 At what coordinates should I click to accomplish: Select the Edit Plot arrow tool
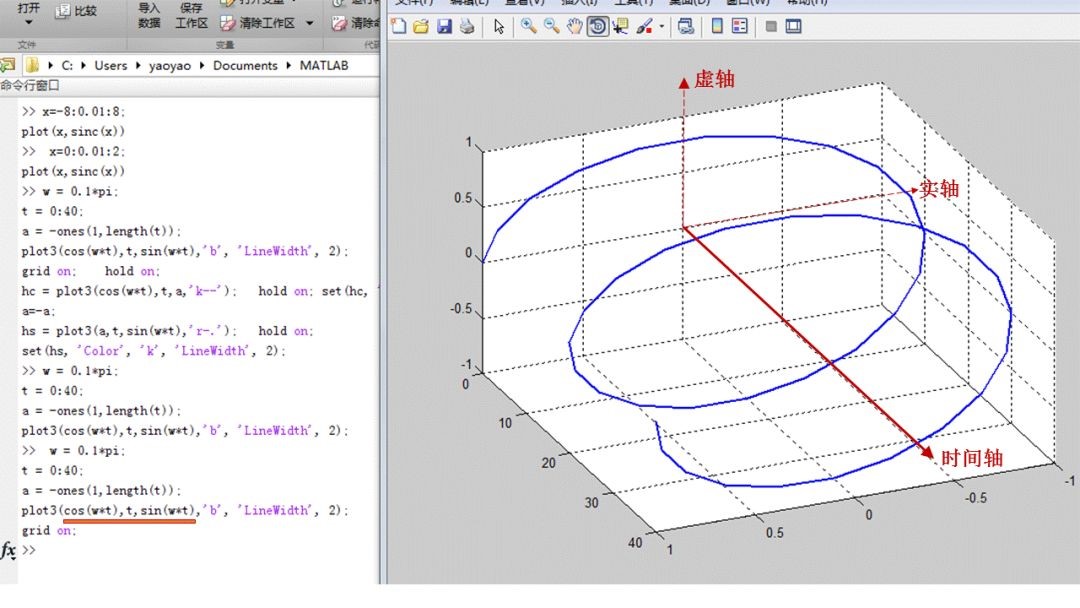point(499,27)
